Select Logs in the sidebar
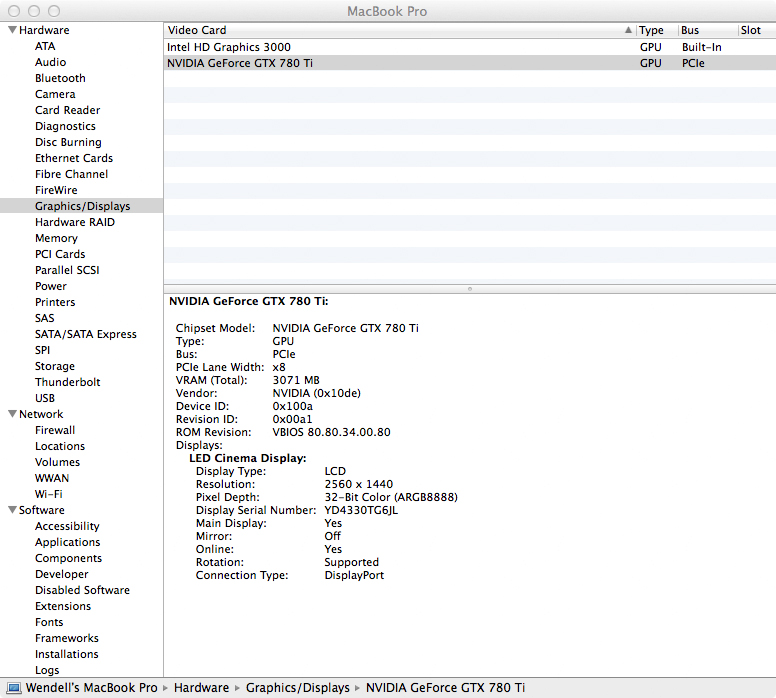The height and width of the screenshot is (698, 776). click(47, 670)
